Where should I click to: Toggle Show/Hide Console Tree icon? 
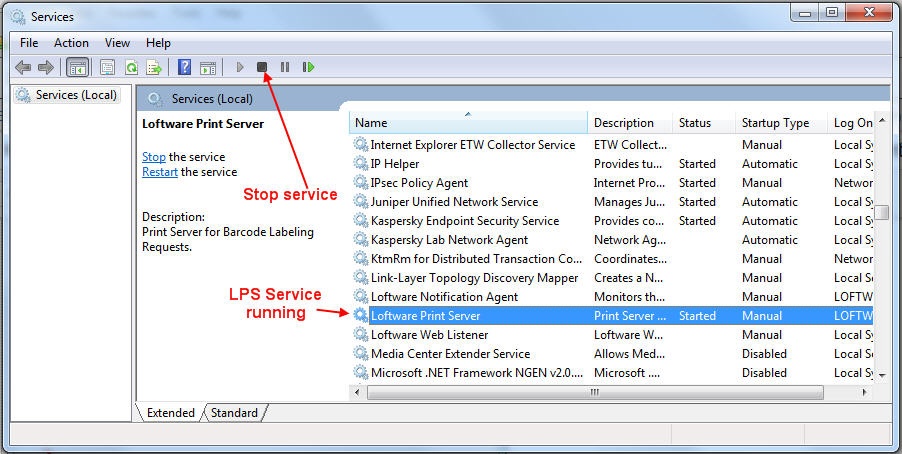click(x=78, y=67)
